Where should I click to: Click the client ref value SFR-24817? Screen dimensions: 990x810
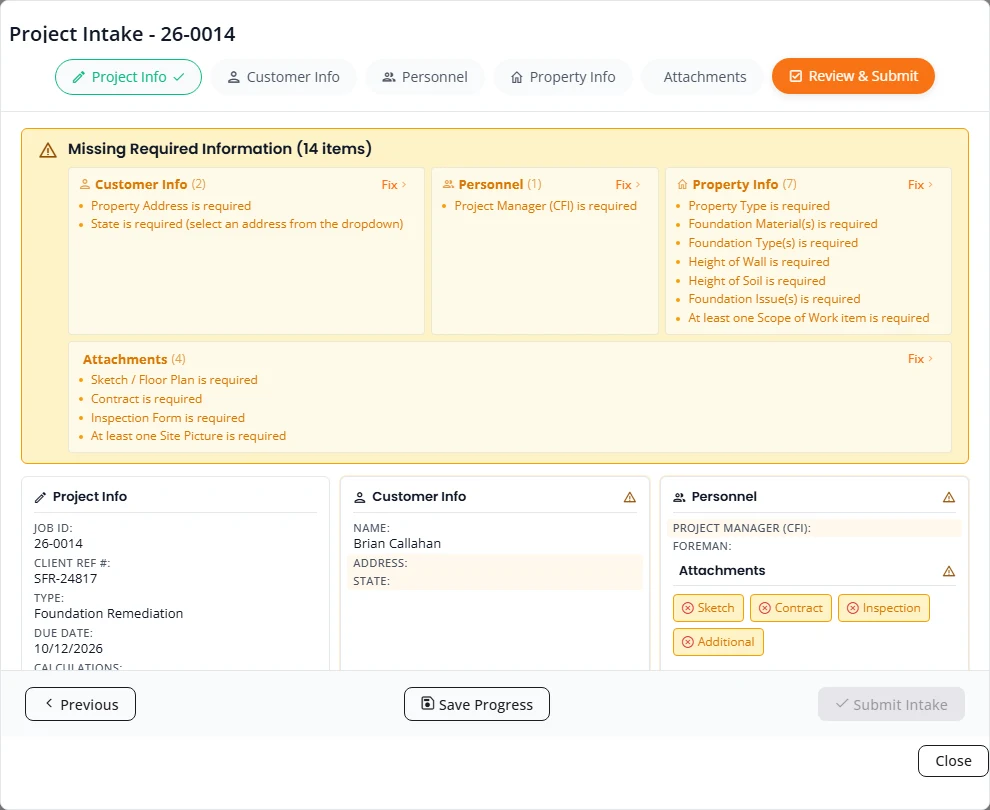tap(66, 578)
